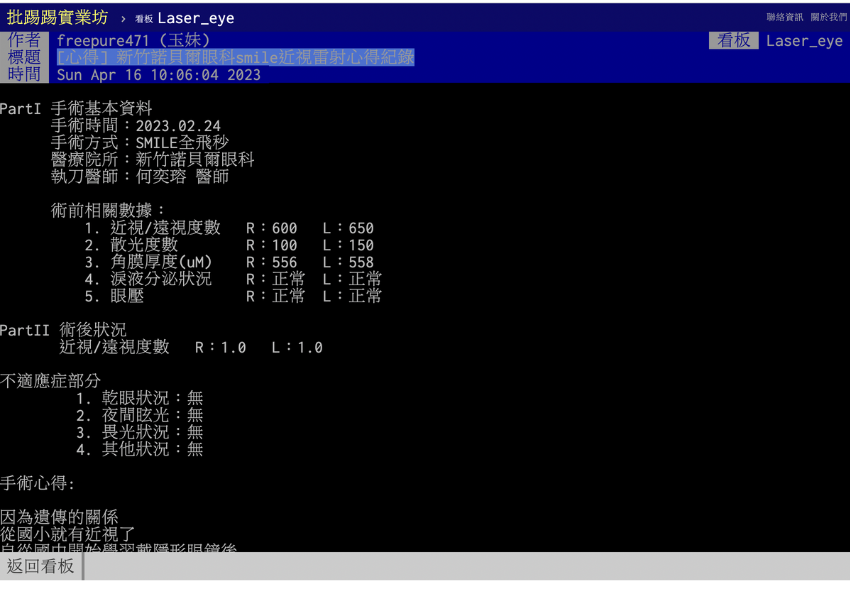Image resolution: width=850 pixels, height=602 pixels.
Task: Click the 看板 label in article header
Action: click(x=733, y=41)
